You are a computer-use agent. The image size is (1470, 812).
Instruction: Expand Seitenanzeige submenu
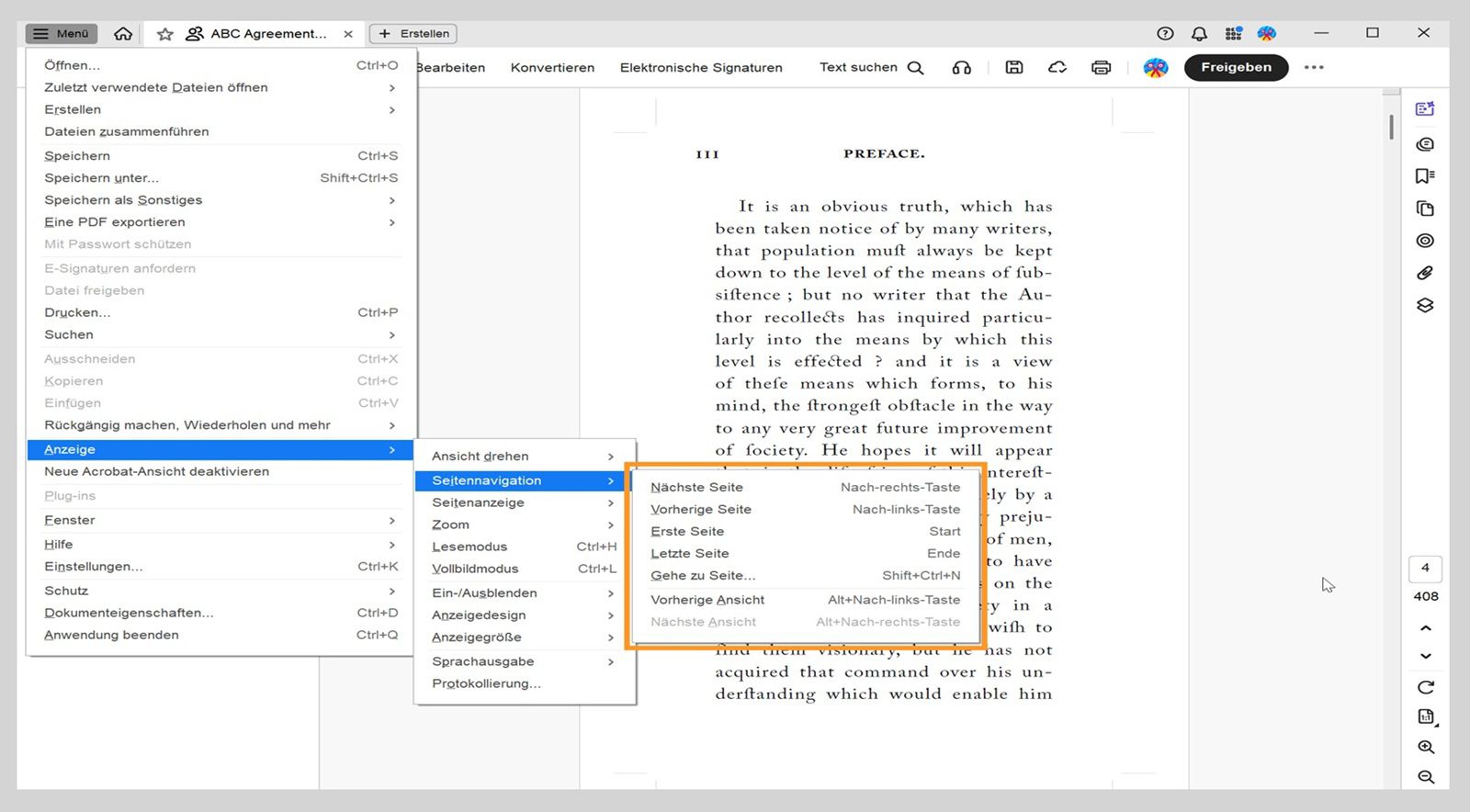coord(524,502)
